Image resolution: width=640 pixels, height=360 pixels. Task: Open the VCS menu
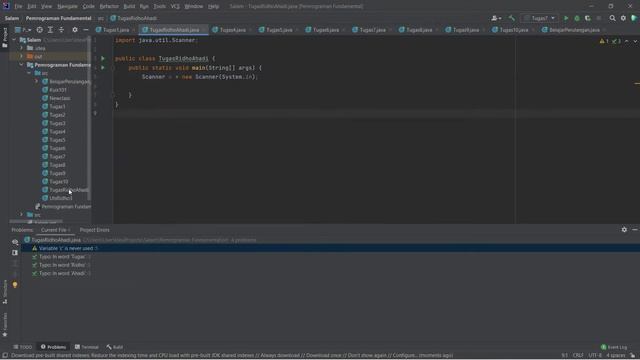tap(175, 7)
